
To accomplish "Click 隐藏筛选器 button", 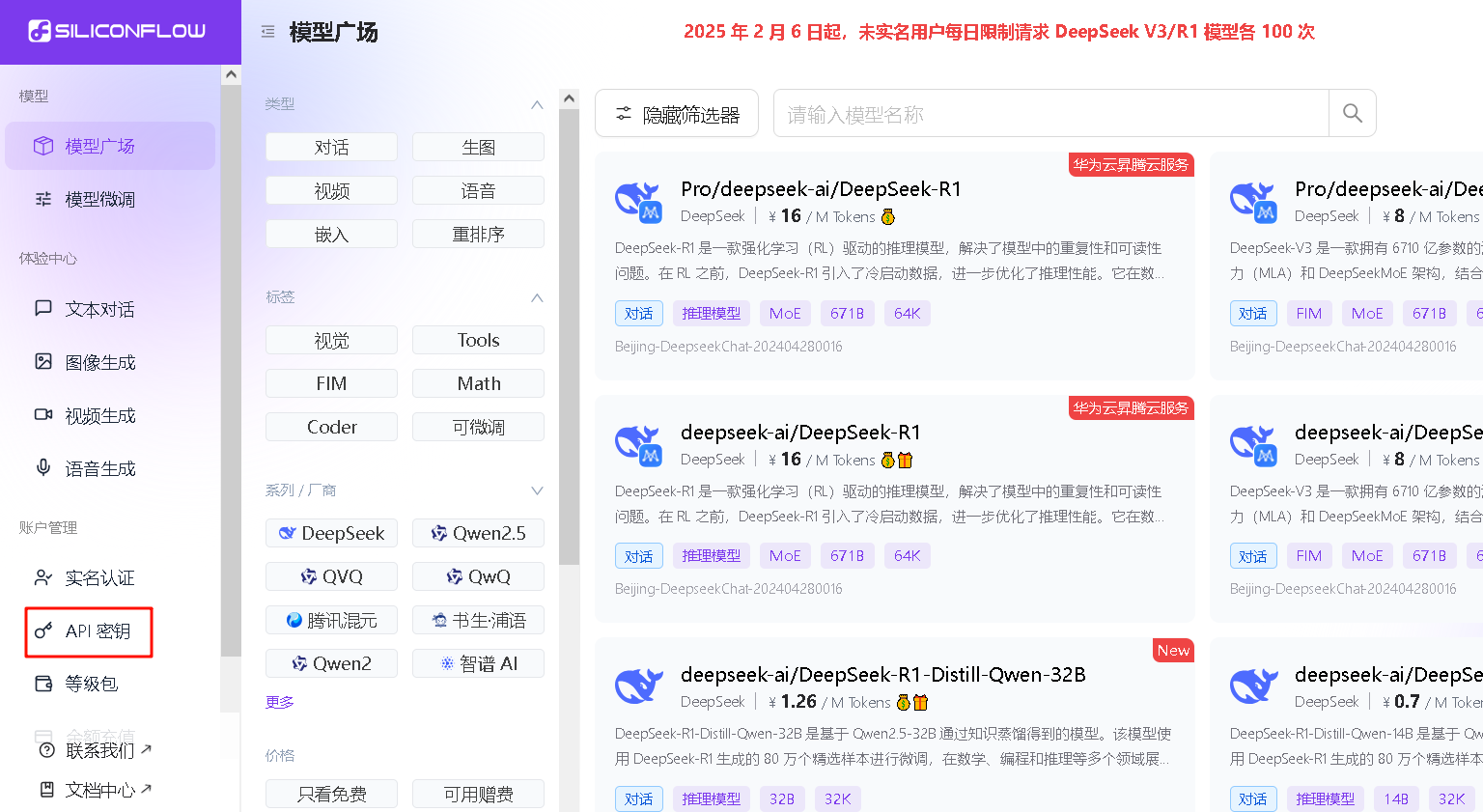I will (x=677, y=114).
